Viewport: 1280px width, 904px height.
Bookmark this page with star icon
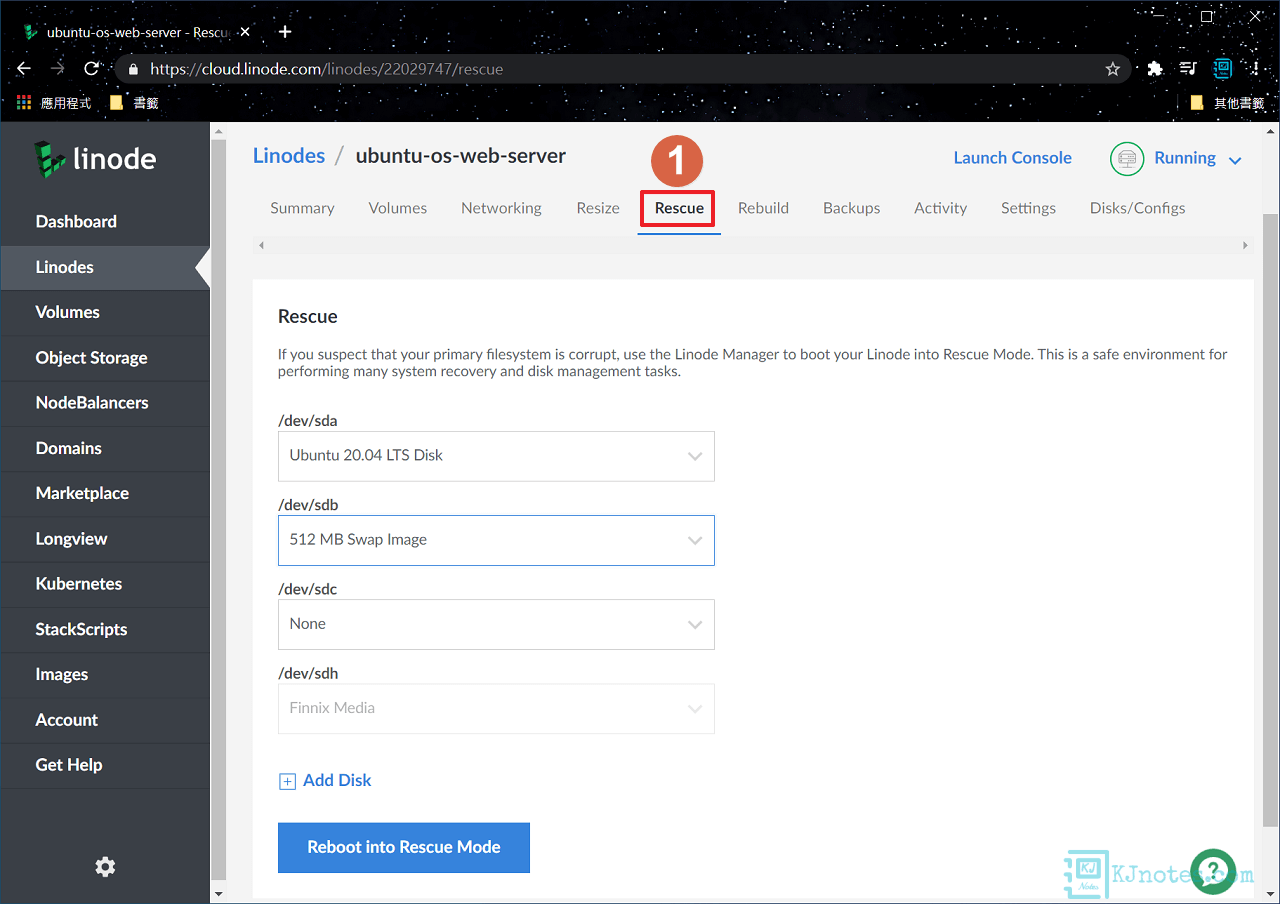click(x=1112, y=69)
